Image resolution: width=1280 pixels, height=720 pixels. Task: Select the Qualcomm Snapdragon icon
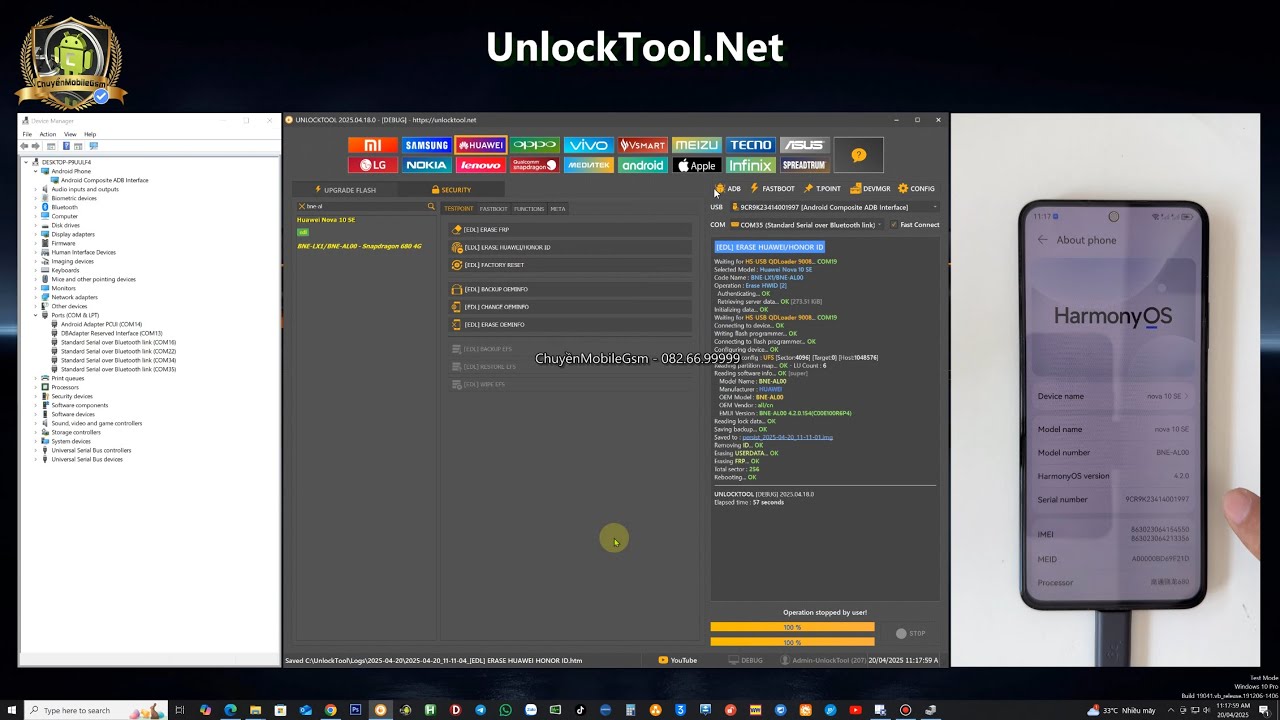tap(535, 165)
